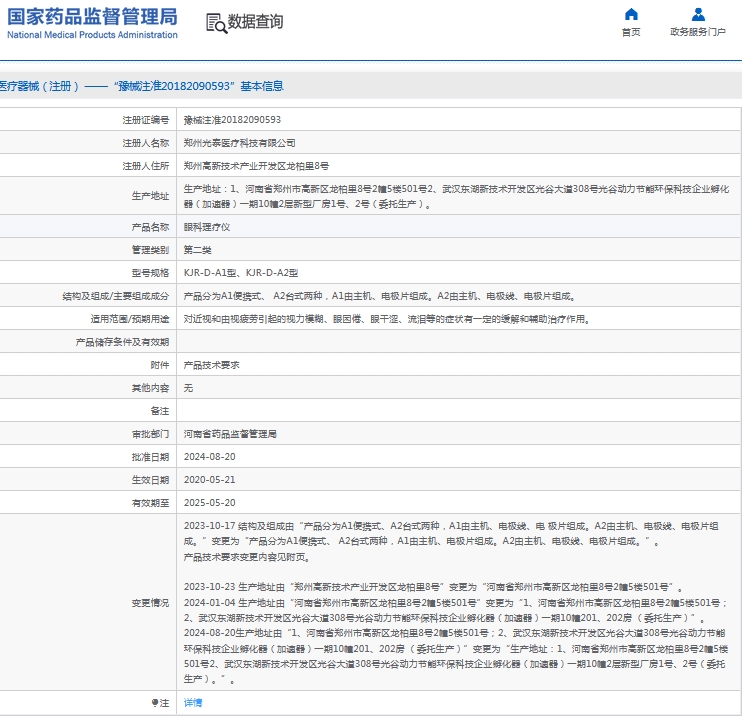Click the registrant name 郑州光泰医疗科技有限公司
The image size is (742, 717).
[239, 143]
